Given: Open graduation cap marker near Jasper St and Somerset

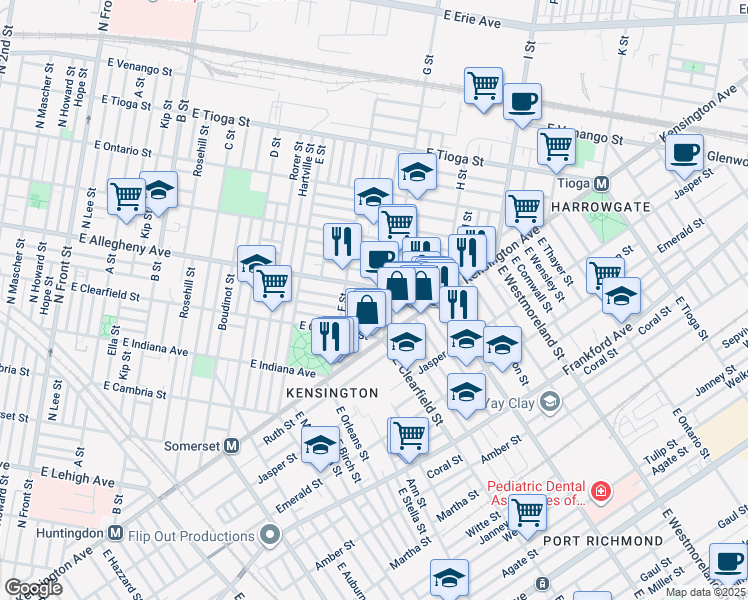Looking at the screenshot, I should [x=321, y=445].
